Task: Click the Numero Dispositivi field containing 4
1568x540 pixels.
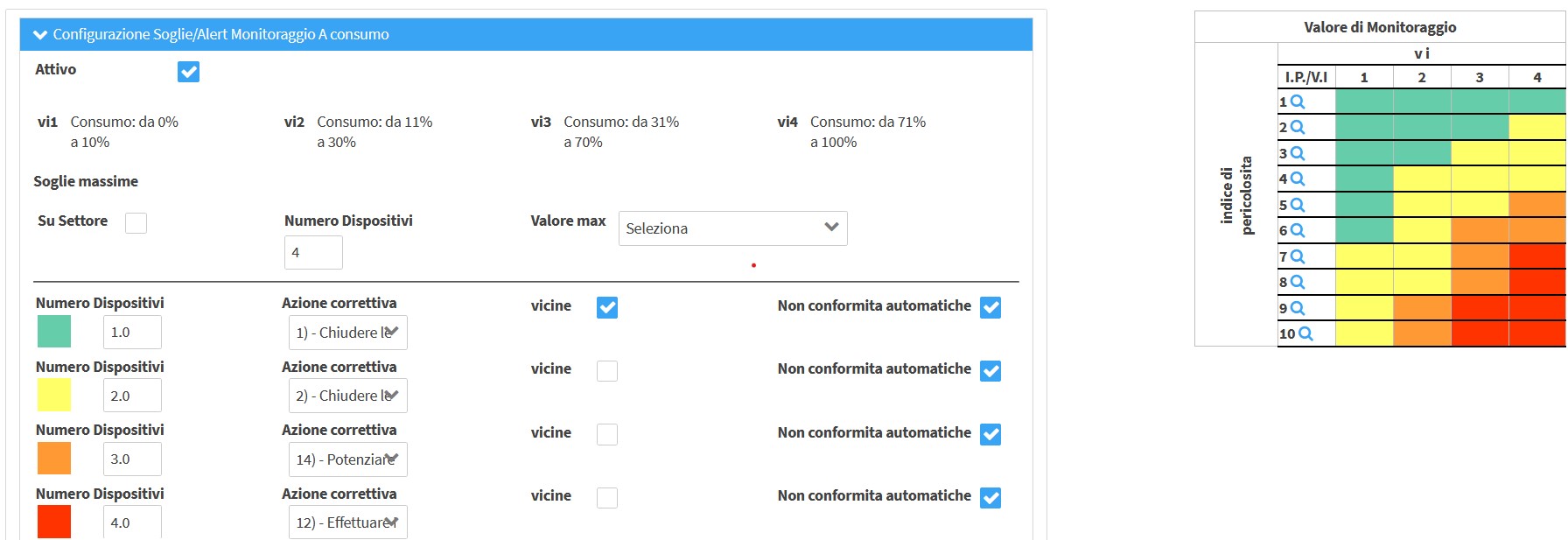Action: [x=312, y=253]
